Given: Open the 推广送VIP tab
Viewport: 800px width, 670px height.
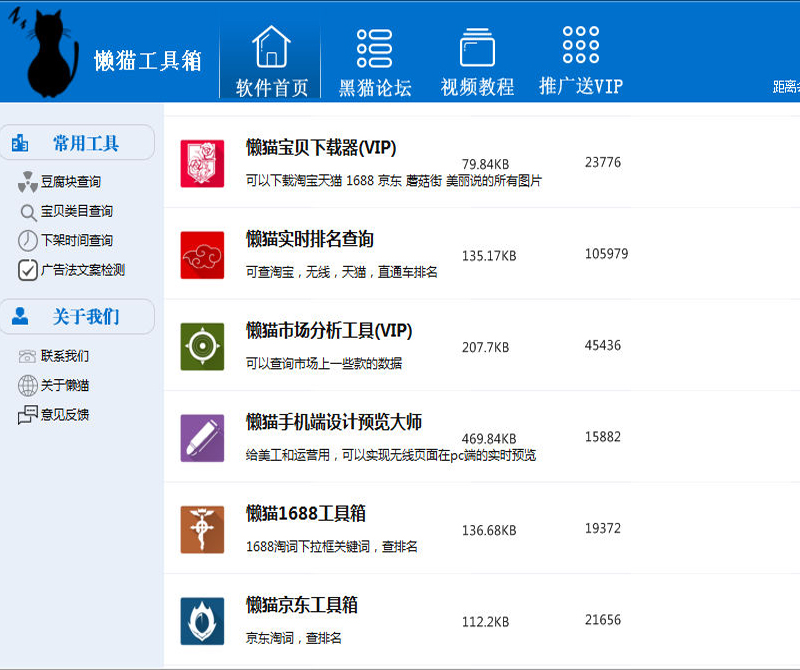Looking at the screenshot, I should coord(581,60).
